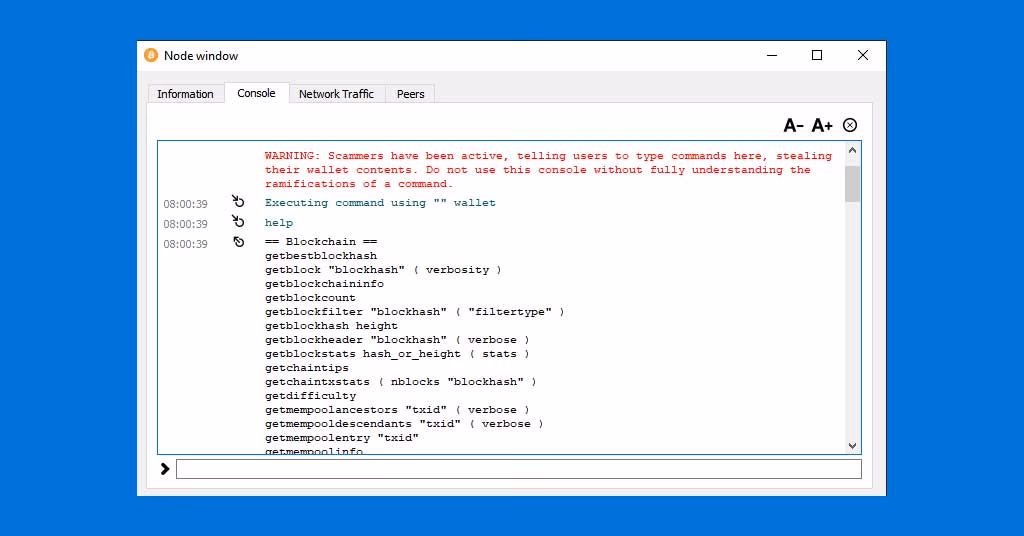Screen dimensions: 1024x536
Task: Open the Network Traffic tab
Action: [336, 94]
